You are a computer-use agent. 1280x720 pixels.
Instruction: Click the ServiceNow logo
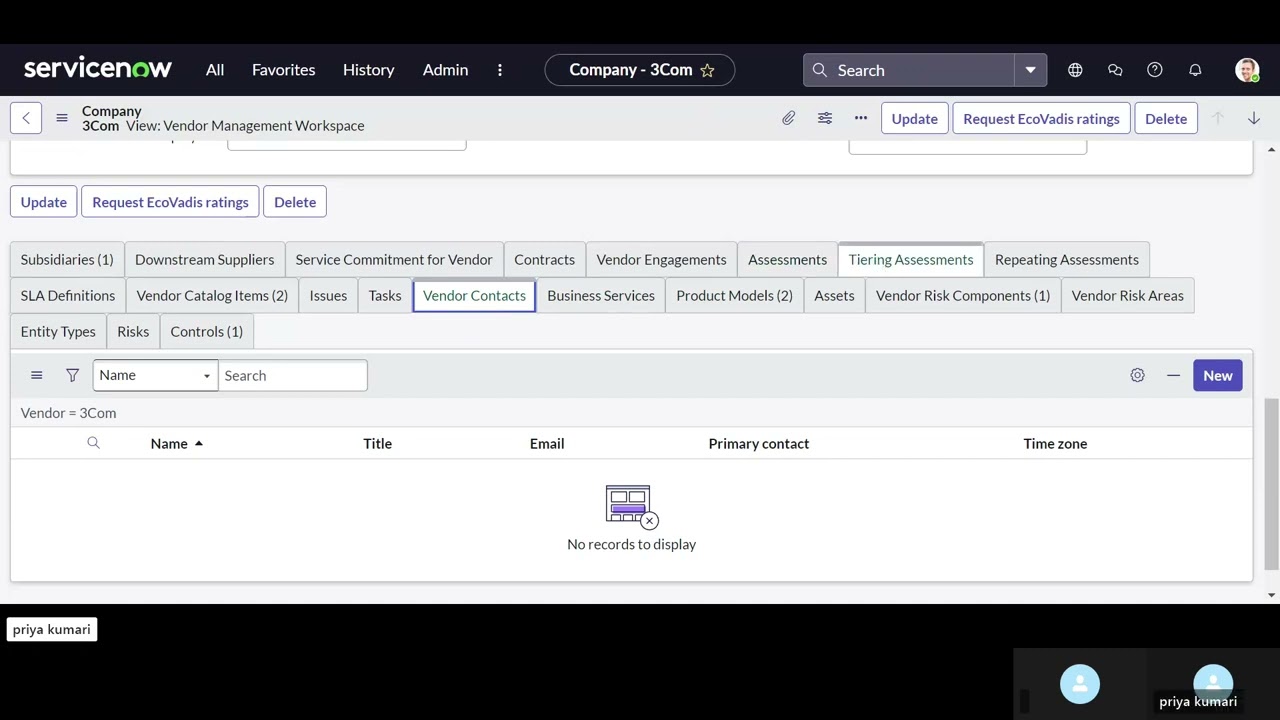pos(98,69)
